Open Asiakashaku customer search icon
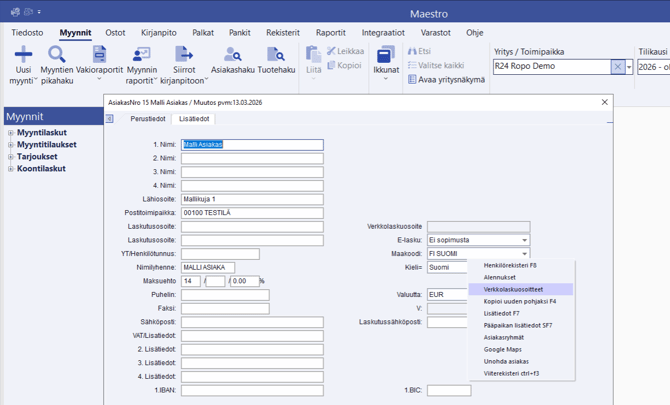 (x=232, y=55)
